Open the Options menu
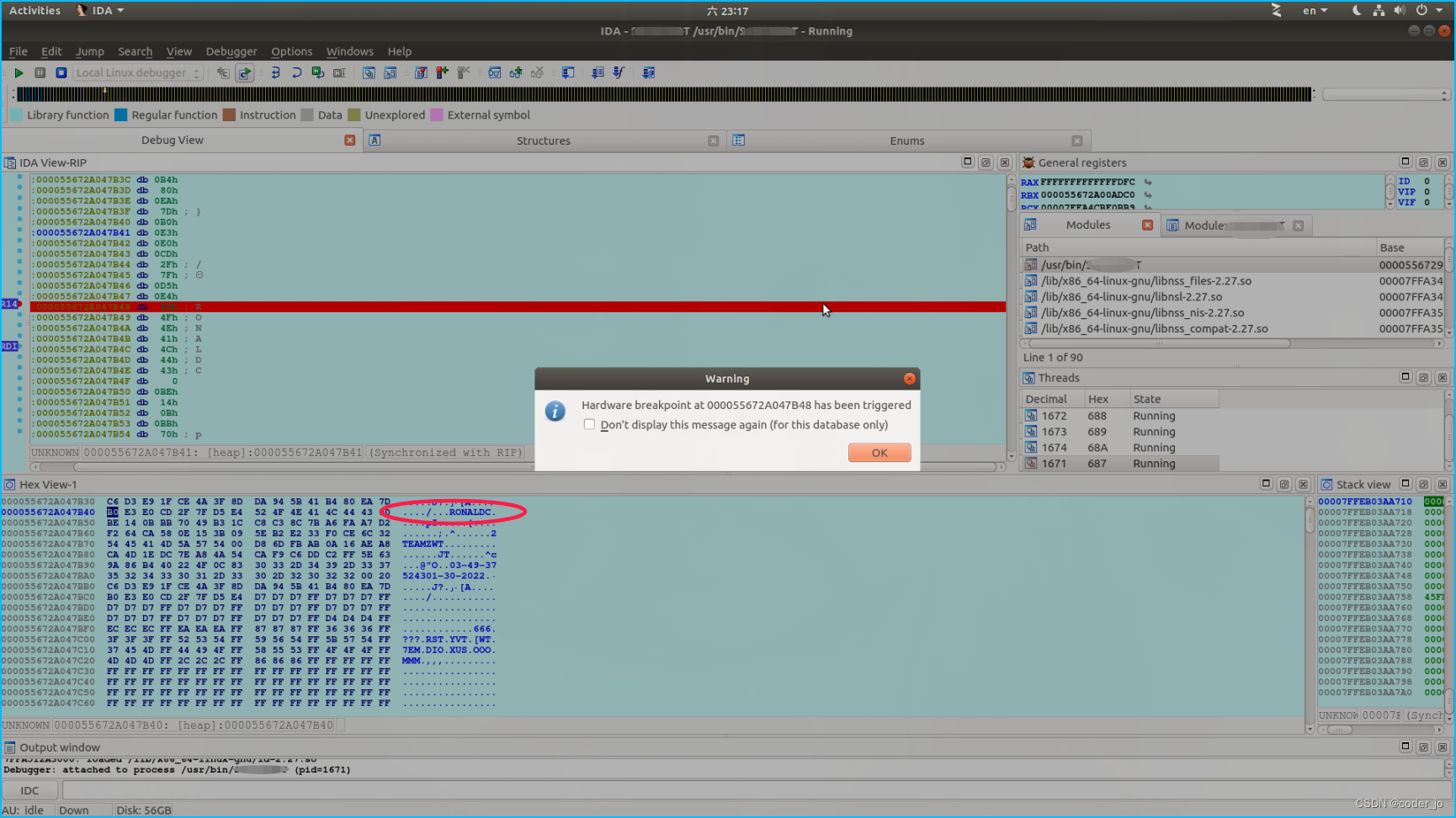Viewport: 1456px width, 818px height. 291,51
